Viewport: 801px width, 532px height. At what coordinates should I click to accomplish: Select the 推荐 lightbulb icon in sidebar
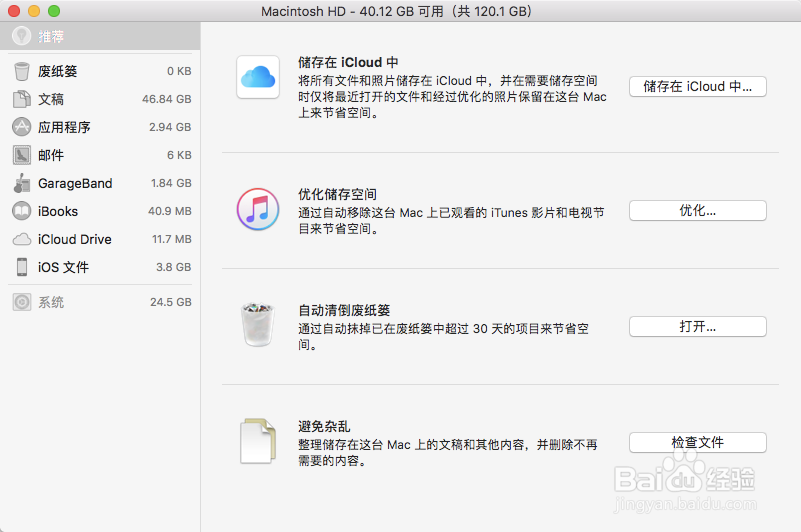21,36
